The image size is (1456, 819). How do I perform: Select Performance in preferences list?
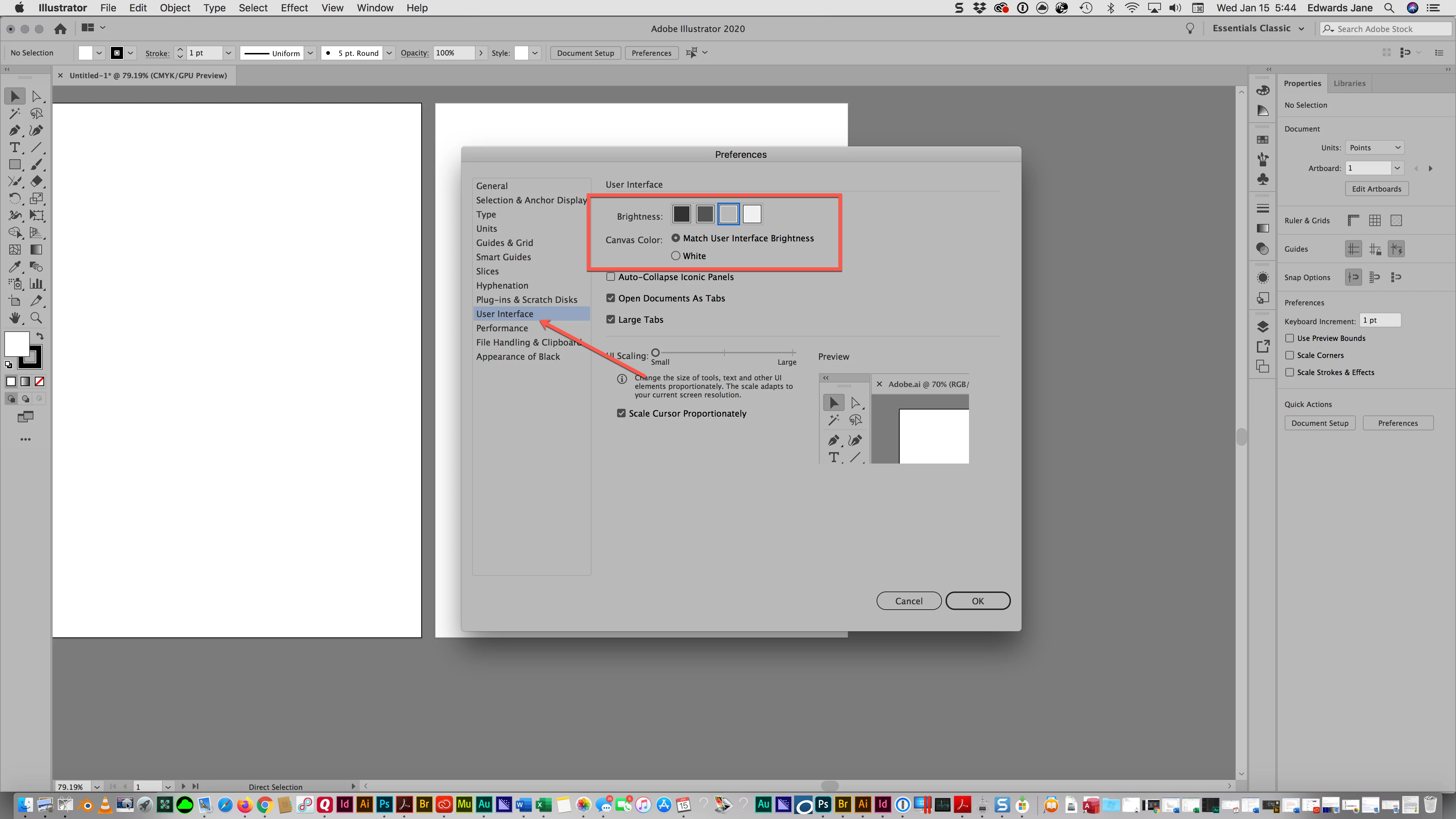[x=501, y=328]
